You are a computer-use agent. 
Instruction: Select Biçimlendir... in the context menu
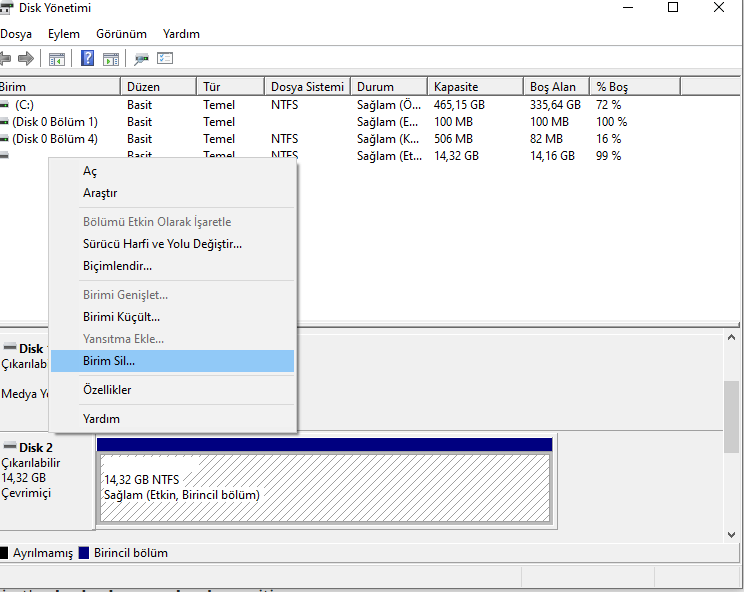coord(117,266)
